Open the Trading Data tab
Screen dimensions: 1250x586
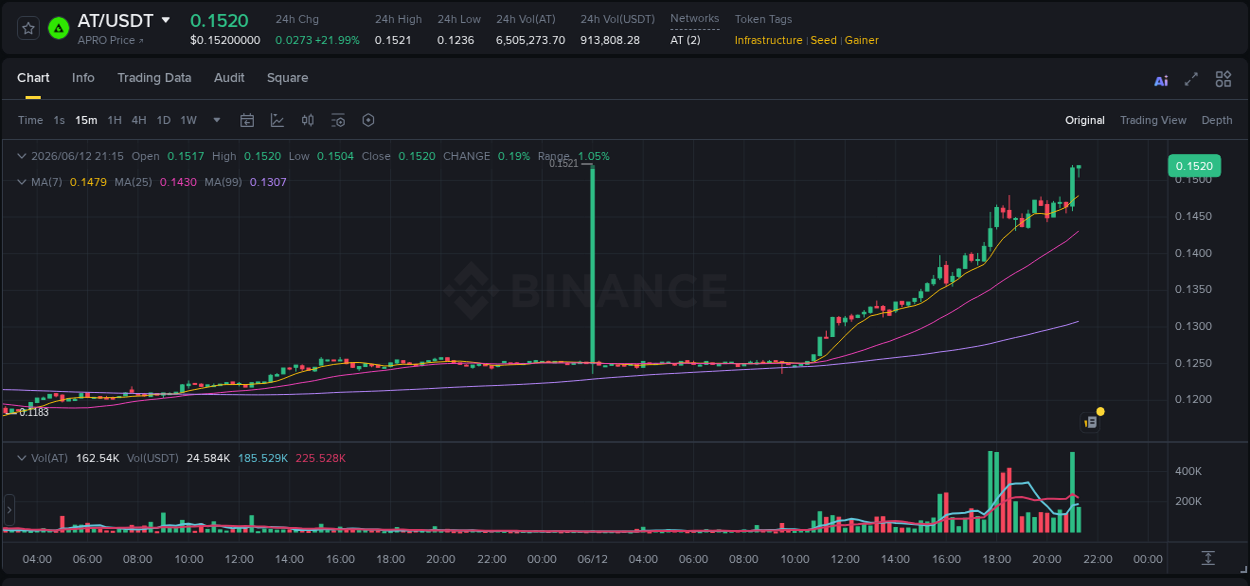(x=154, y=78)
